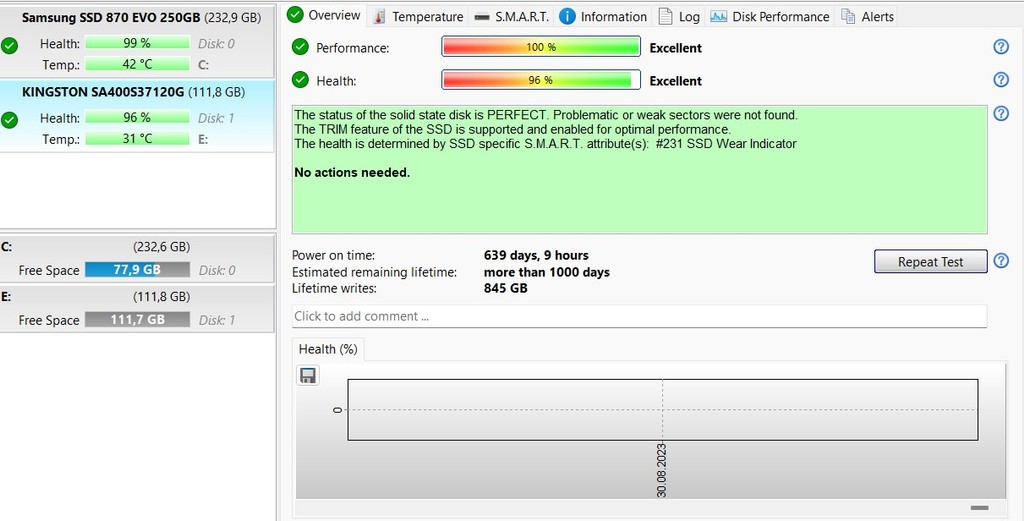Click the KINGSTON Temp 31 °C bar
Screen dimensions: 1024x521
click(x=137, y=138)
